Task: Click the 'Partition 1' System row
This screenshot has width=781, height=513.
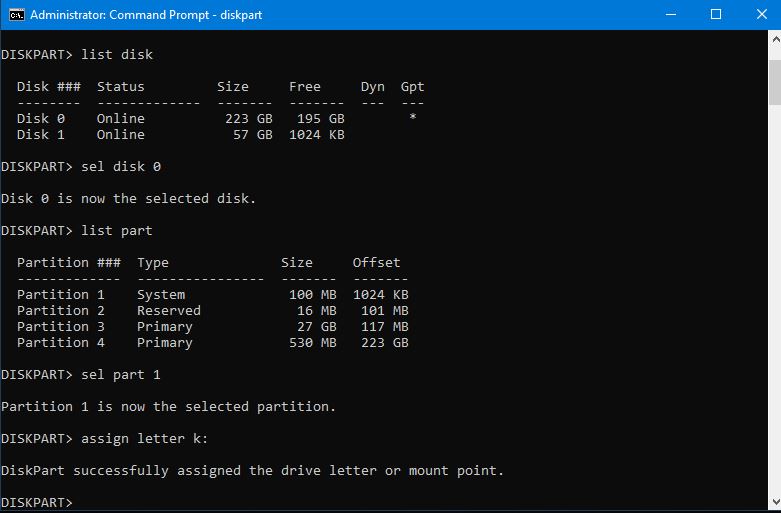Action: [212, 294]
